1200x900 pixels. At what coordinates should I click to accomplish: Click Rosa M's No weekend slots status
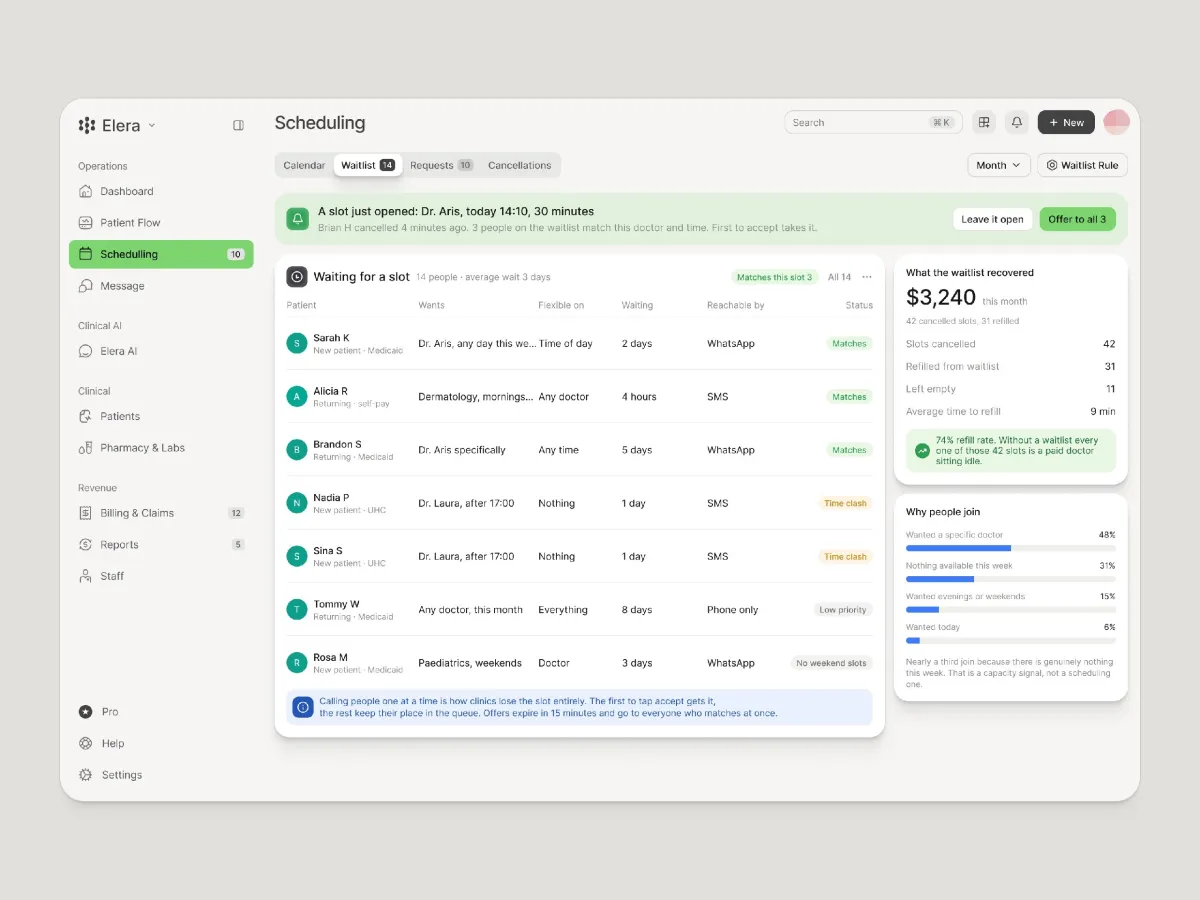click(x=831, y=663)
